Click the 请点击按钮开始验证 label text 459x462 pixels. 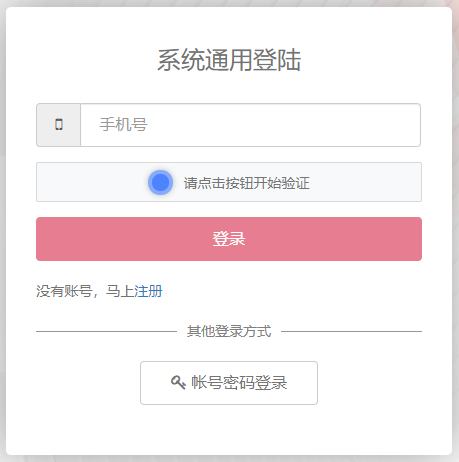(246, 183)
